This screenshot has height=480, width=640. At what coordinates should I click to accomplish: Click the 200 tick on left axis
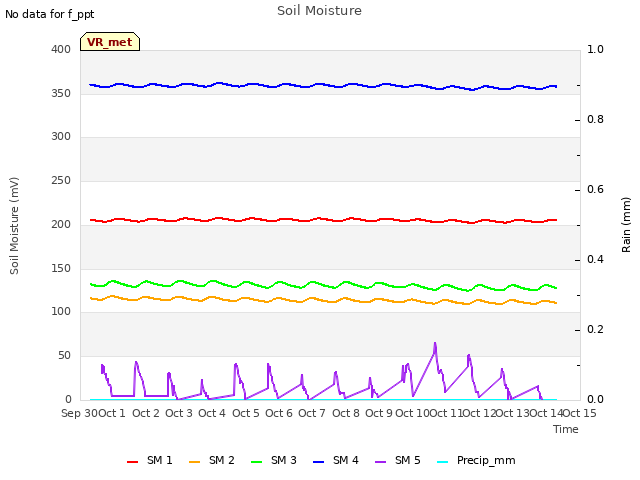61,224
